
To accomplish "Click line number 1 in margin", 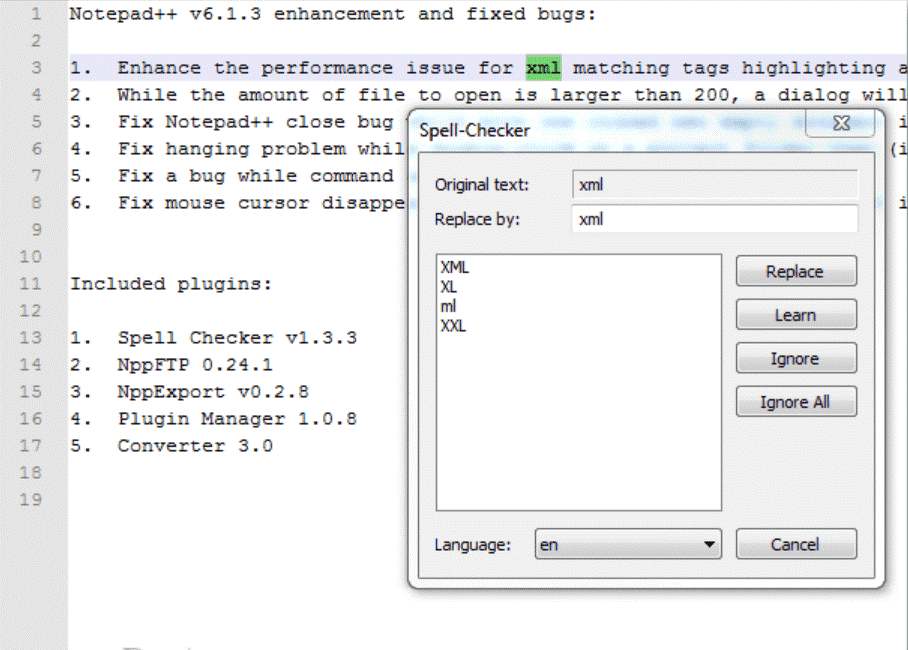I will pyautogui.click(x=36, y=13).
